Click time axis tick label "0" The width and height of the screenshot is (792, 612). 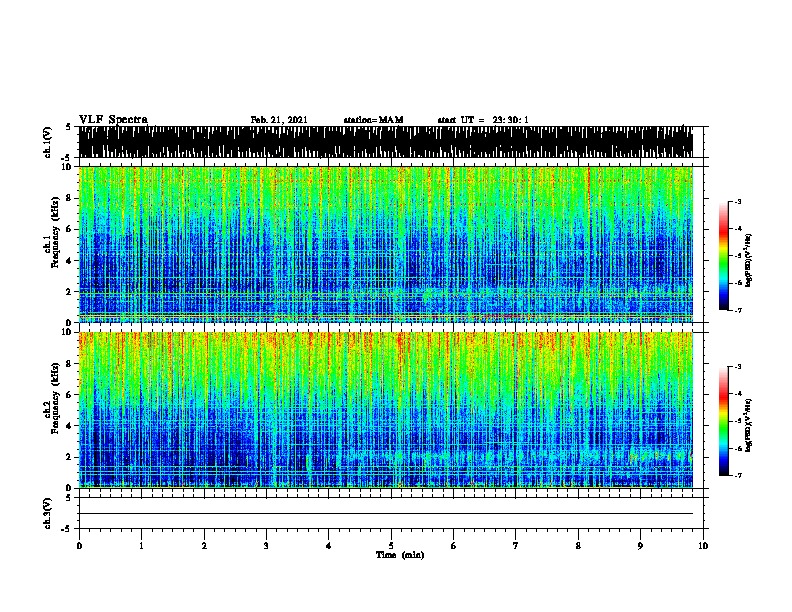pos(79,546)
